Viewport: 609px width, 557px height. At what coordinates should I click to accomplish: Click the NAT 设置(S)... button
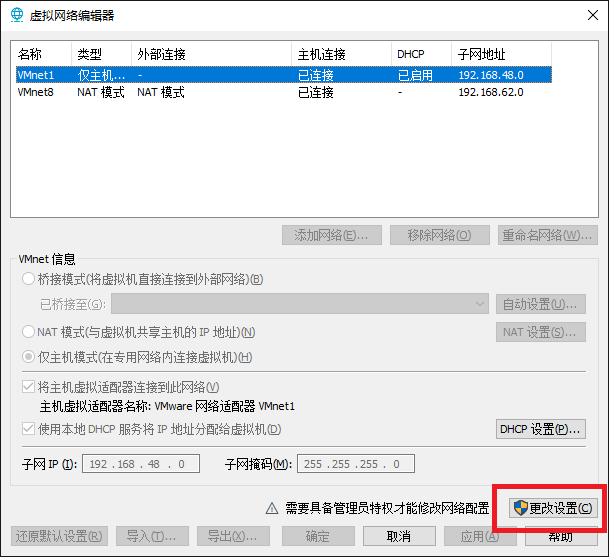tap(541, 332)
